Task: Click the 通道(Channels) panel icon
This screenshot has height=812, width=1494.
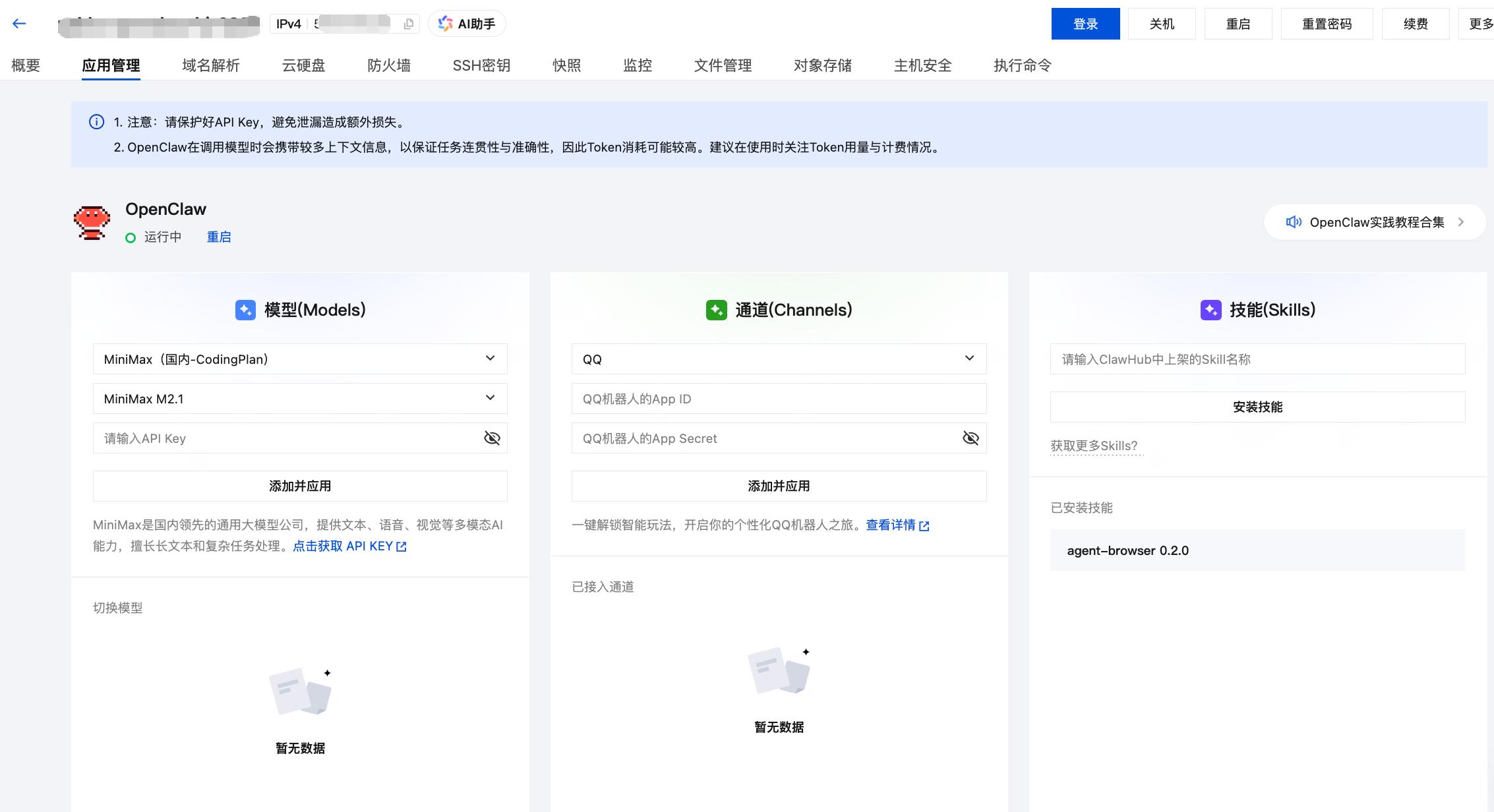Action: [x=717, y=310]
